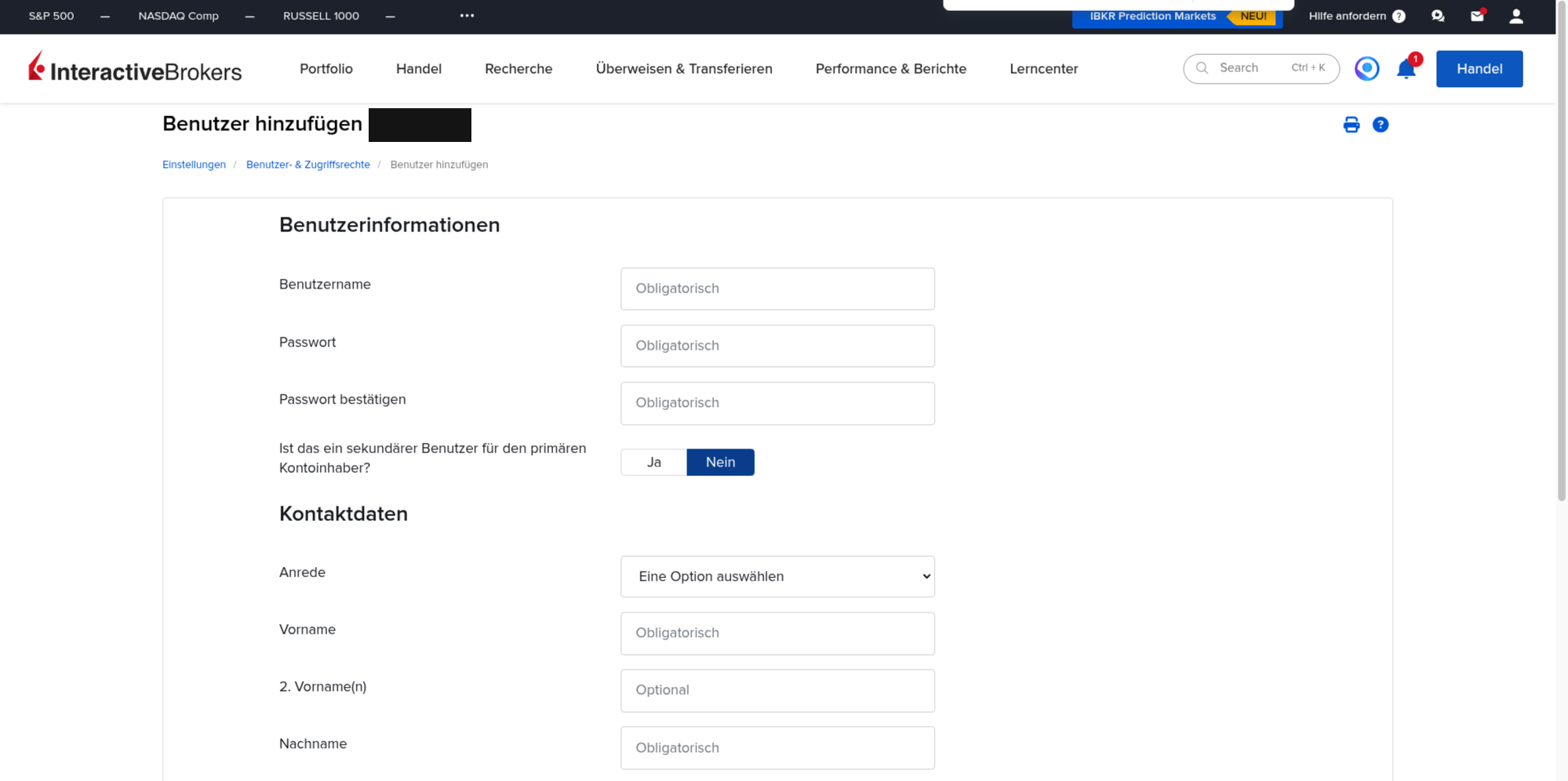Open the Handel navigation menu
Viewport: 1568px width, 781px height.
pyautogui.click(x=419, y=69)
